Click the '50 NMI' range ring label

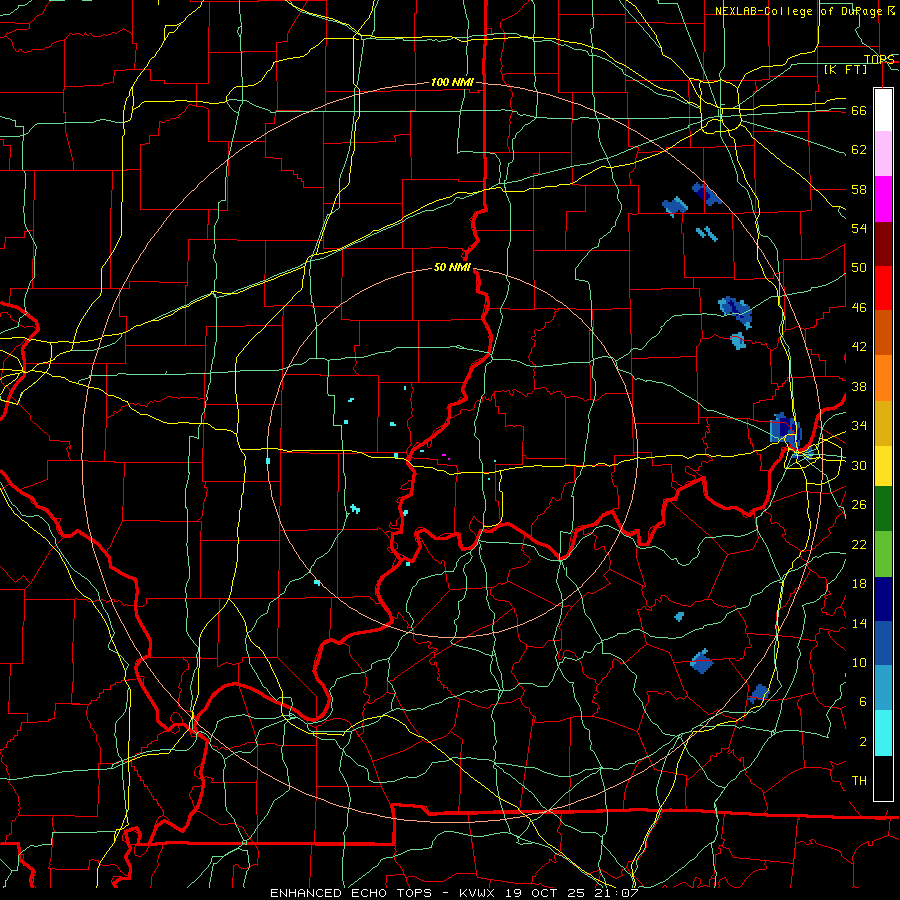click(452, 267)
